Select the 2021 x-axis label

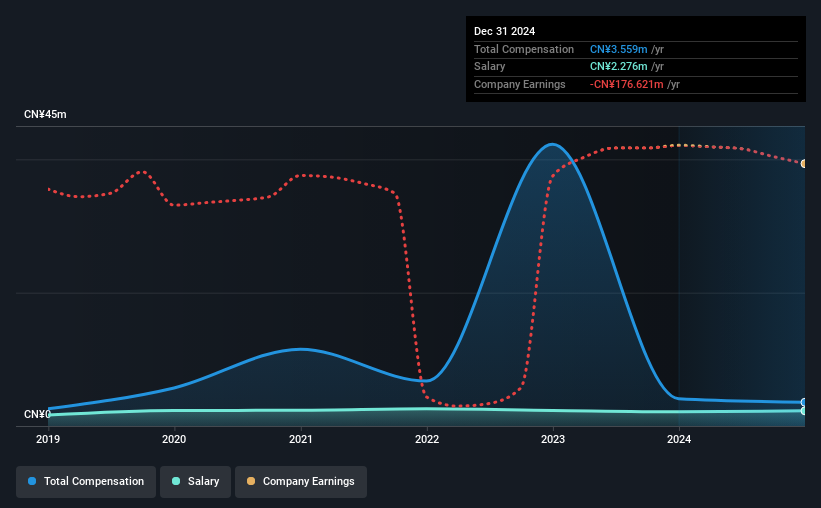[x=301, y=439]
